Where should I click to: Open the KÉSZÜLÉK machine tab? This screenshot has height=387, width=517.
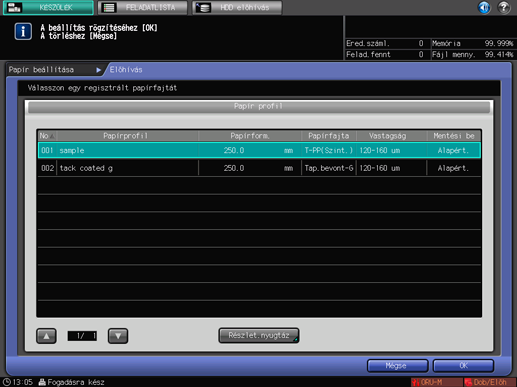(48, 7)
